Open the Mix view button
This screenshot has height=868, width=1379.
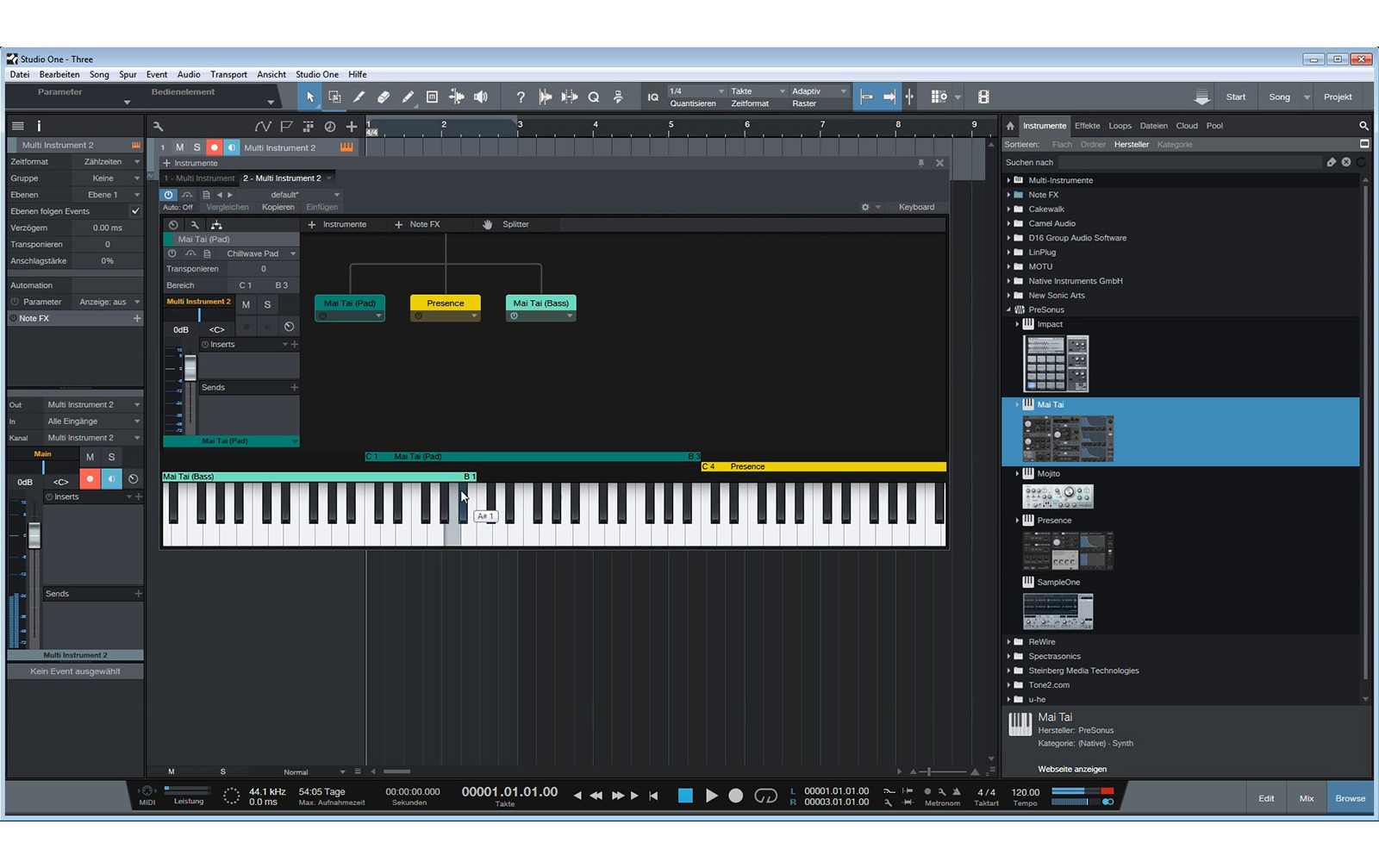click(1307, 798)
